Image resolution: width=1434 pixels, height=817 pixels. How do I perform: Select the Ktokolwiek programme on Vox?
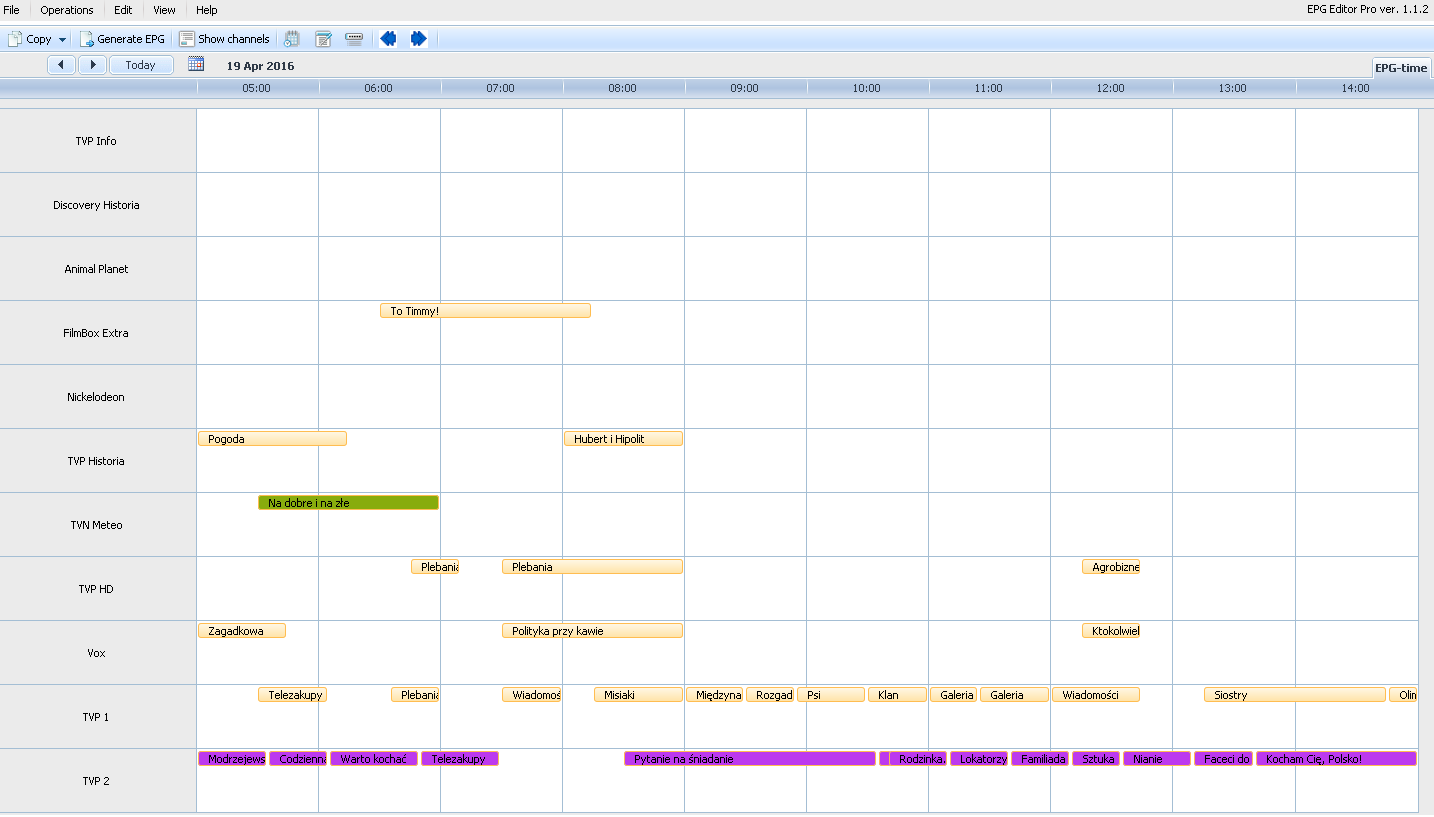tap(1111, 631)
